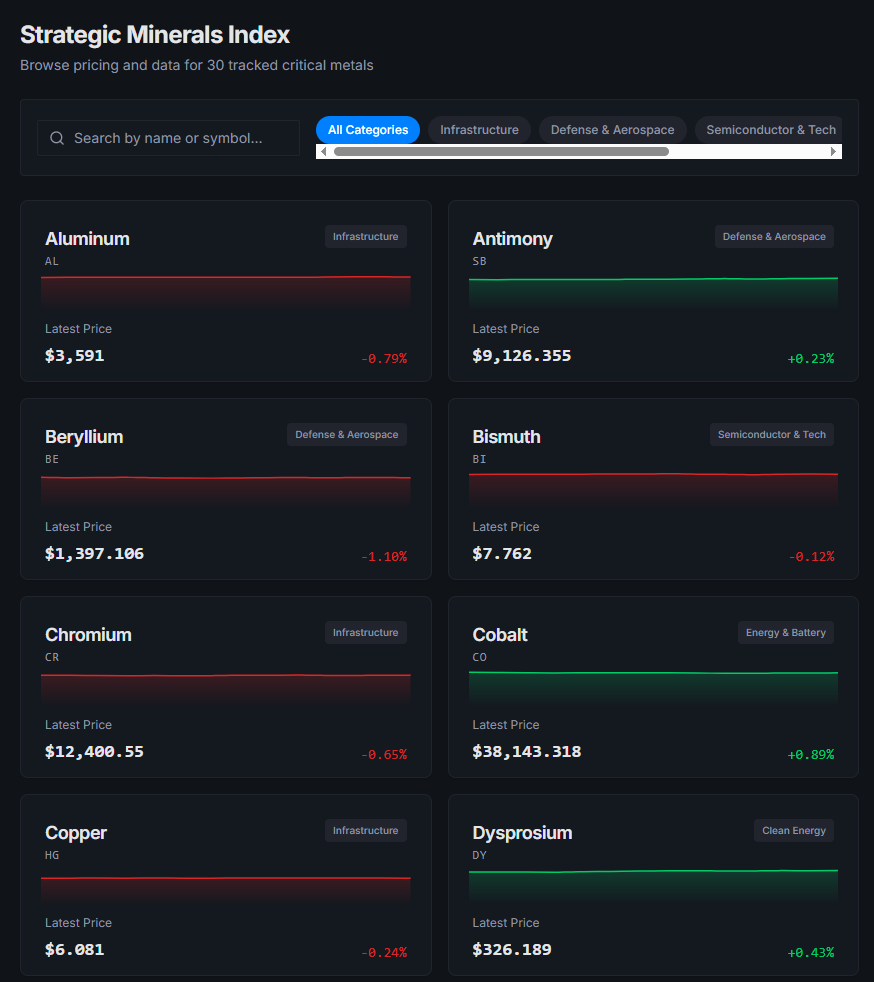Click the horizontal category scrollbar thumb
The width and height of the screenshot is (874, 982).
(x=500, y=152)
